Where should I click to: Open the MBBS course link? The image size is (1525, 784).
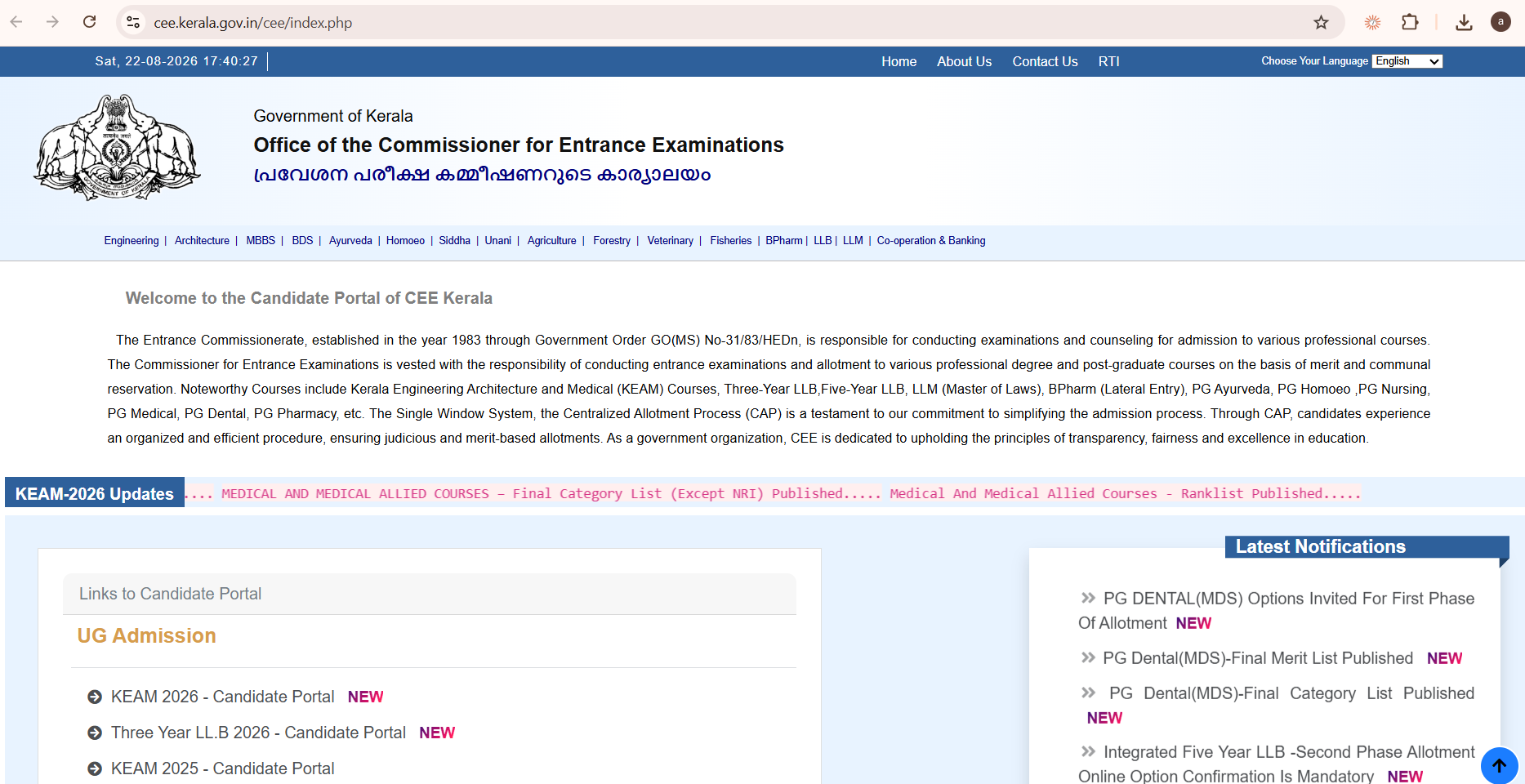click(x=261, y=240)
